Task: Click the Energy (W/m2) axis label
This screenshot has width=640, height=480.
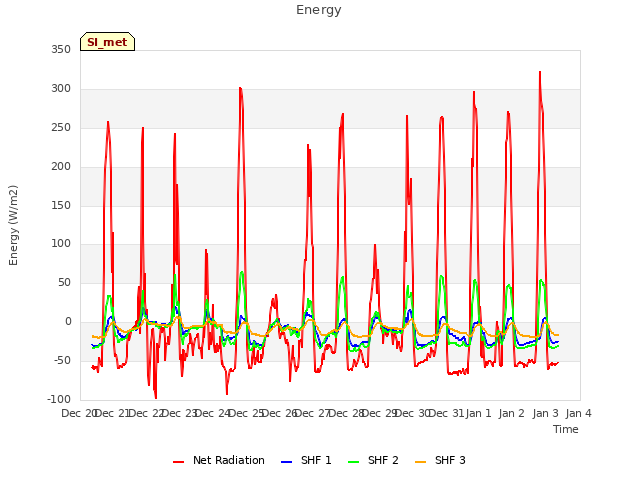Action: point(13,225)
